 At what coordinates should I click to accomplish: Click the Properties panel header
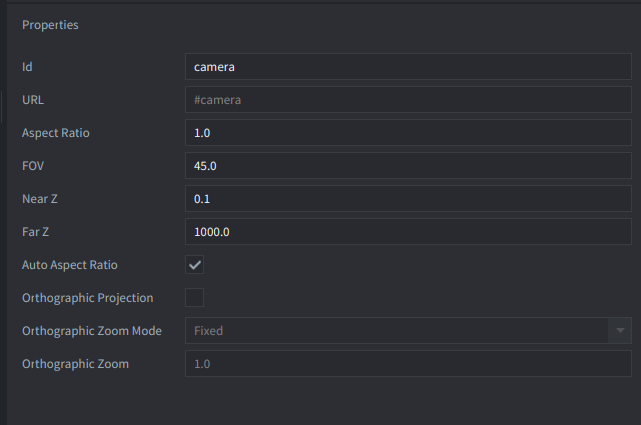tap(50, 25)
